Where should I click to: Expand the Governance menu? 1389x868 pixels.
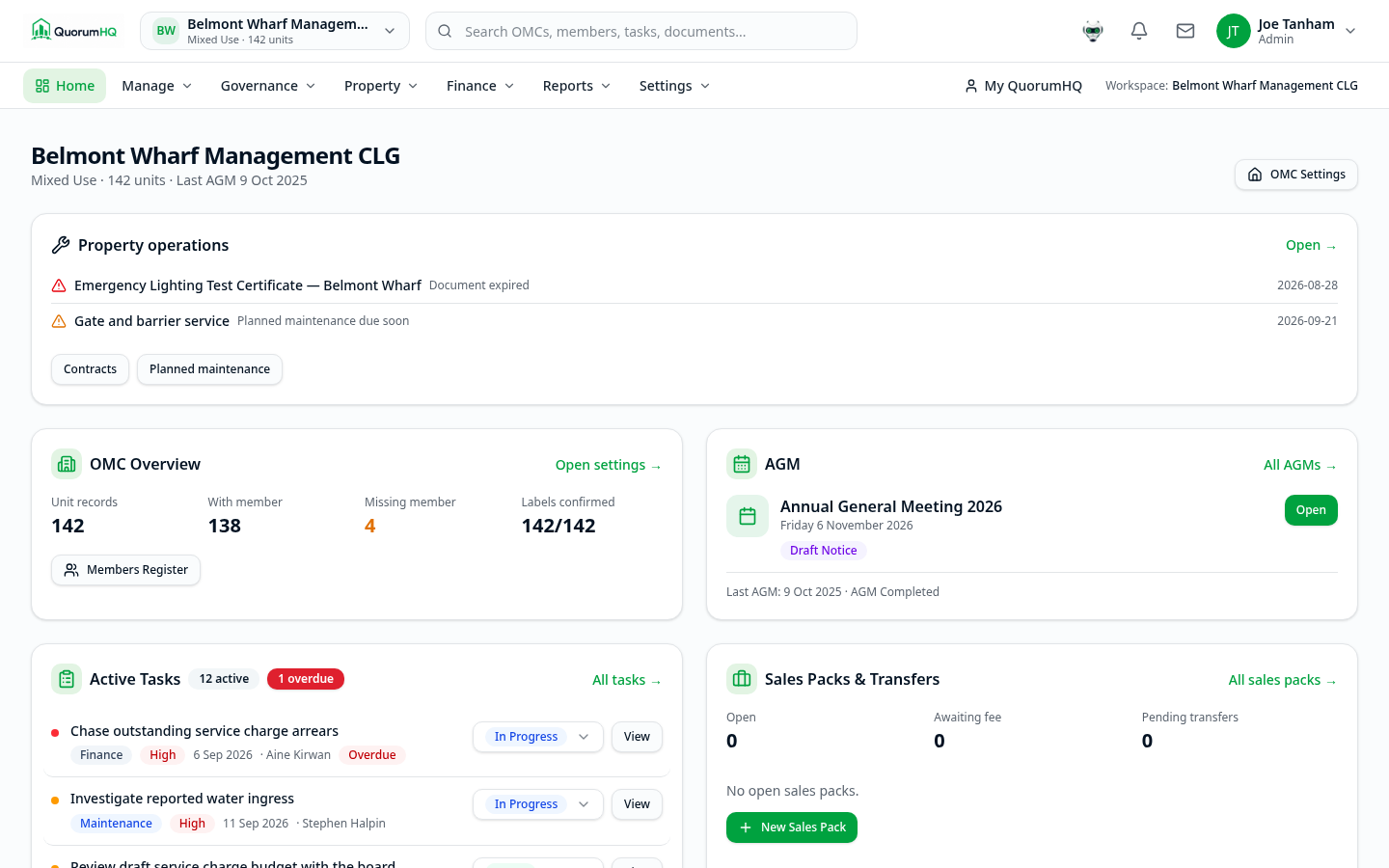(268, 86)
